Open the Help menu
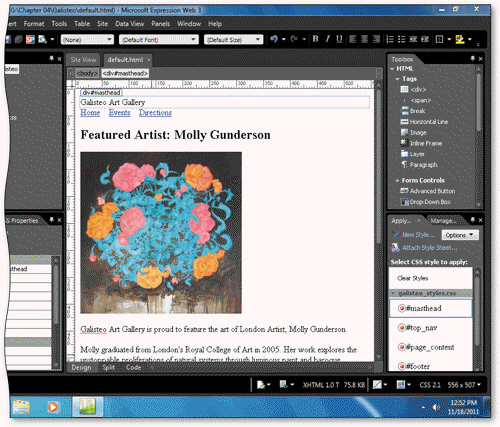The height and width of the screenshot is (427, 500). coord(215,24)
